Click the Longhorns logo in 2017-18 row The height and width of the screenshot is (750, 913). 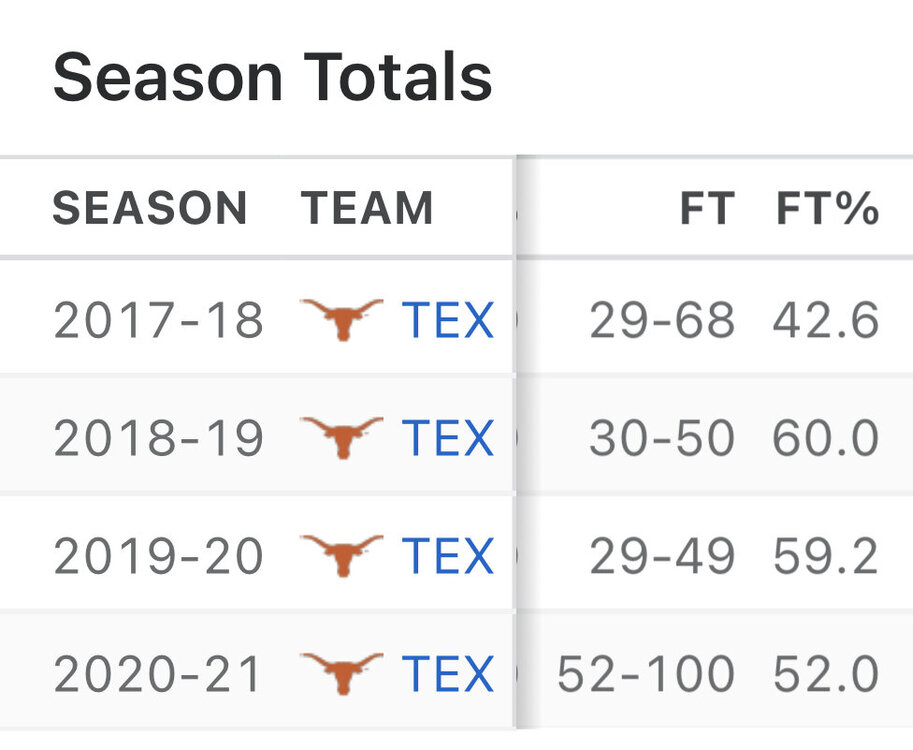[342, 320]
